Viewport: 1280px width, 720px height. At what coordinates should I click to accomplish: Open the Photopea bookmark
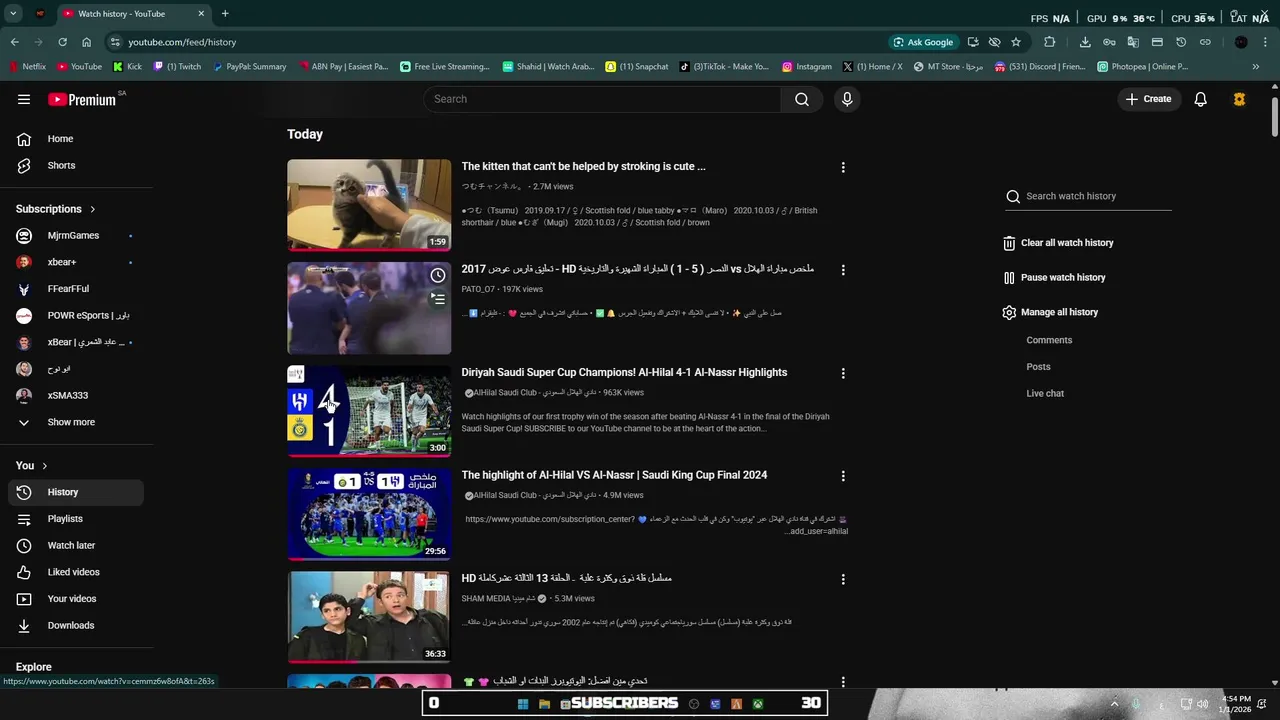1142,67
